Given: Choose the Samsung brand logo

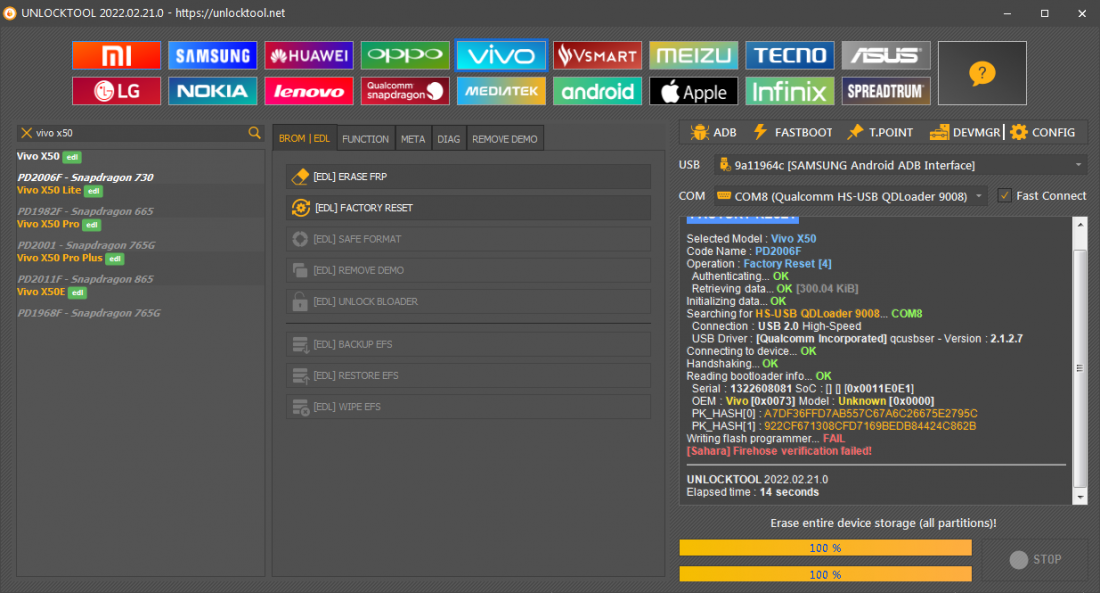Looking at the screenshot, I should pyautogui.click(x=213, y=55).
